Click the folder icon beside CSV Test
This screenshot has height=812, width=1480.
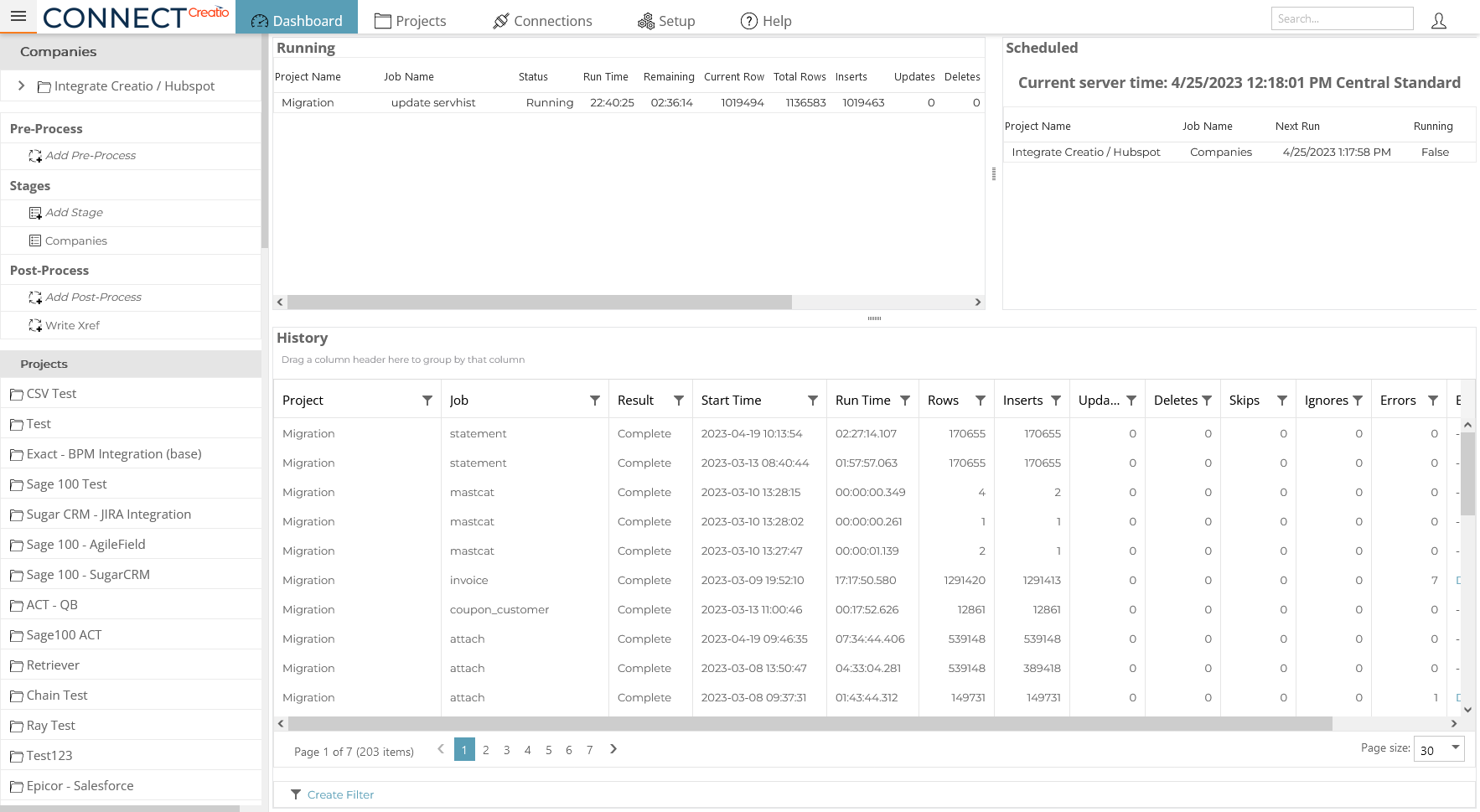(x=17, y=393)
